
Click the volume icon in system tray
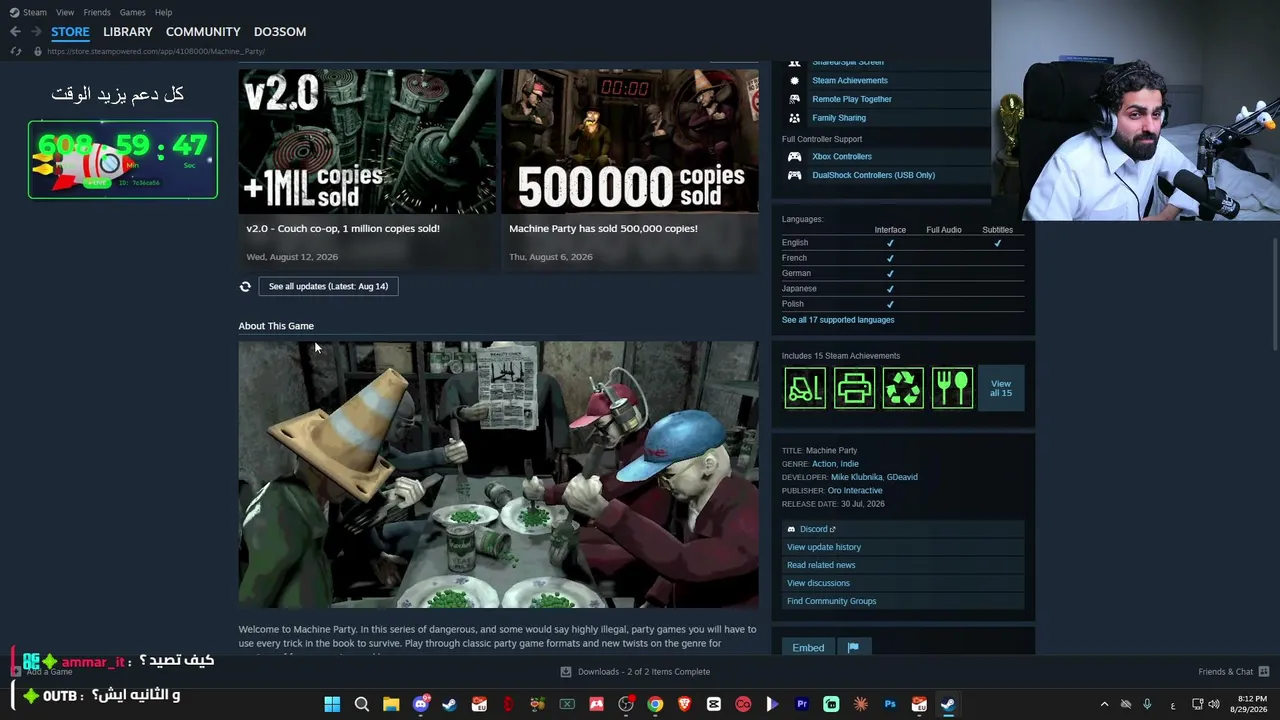tap(1214, 704)
